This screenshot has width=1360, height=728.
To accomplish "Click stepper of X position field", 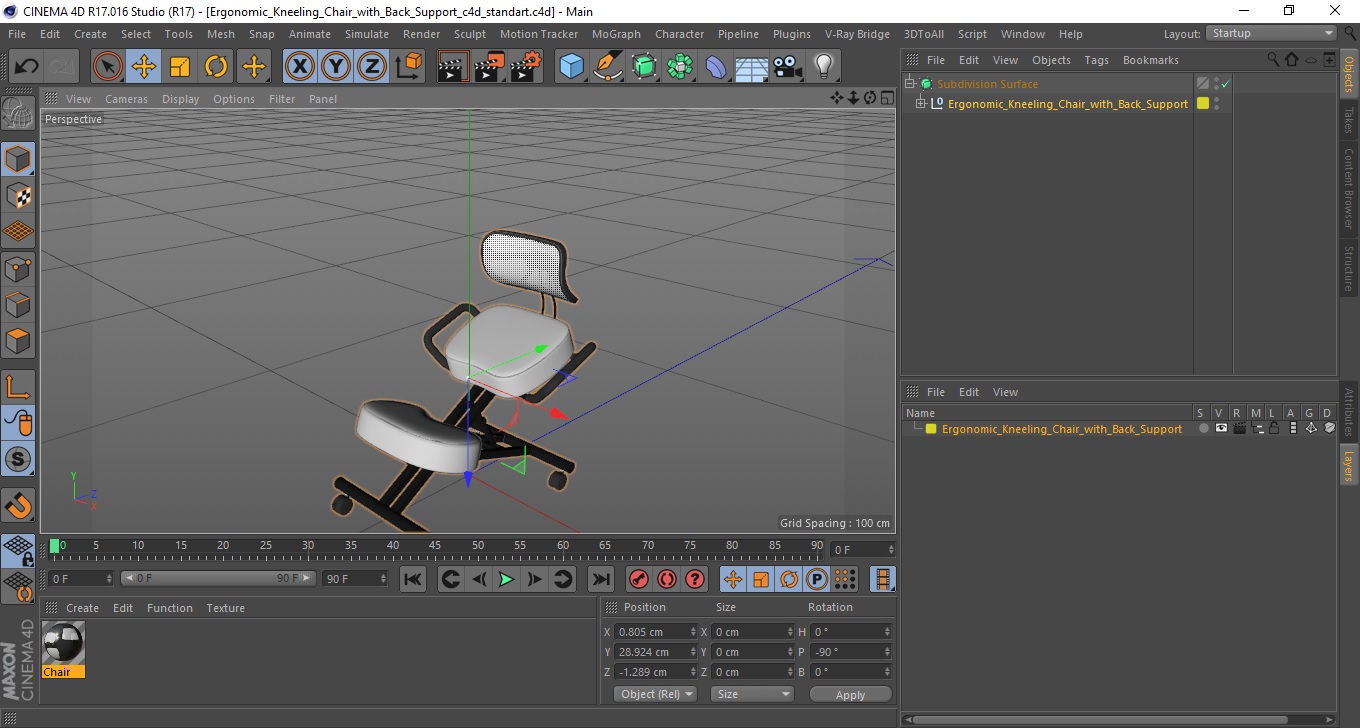I will 693,632.
